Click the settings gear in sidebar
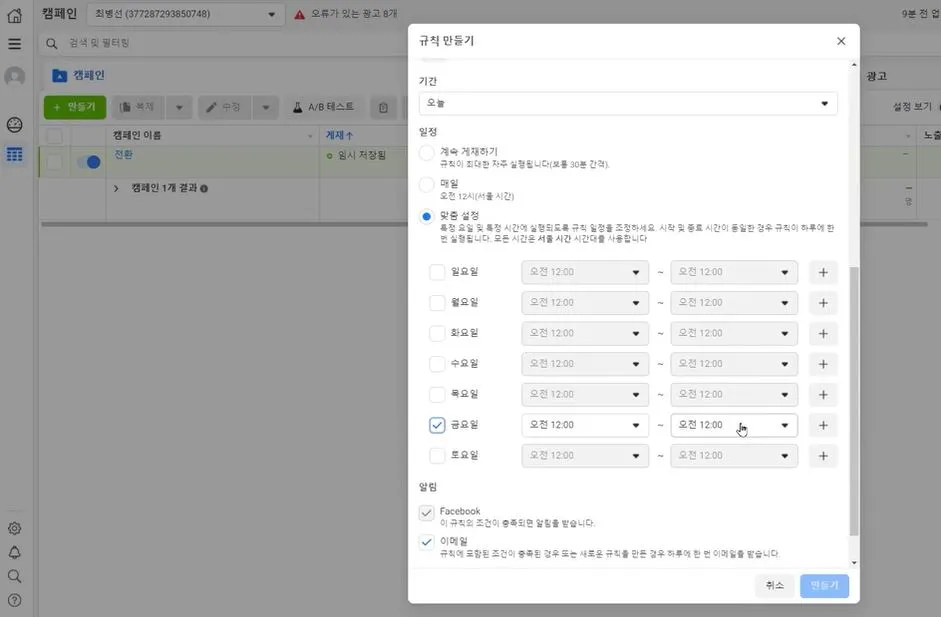 tap(14, 528)
